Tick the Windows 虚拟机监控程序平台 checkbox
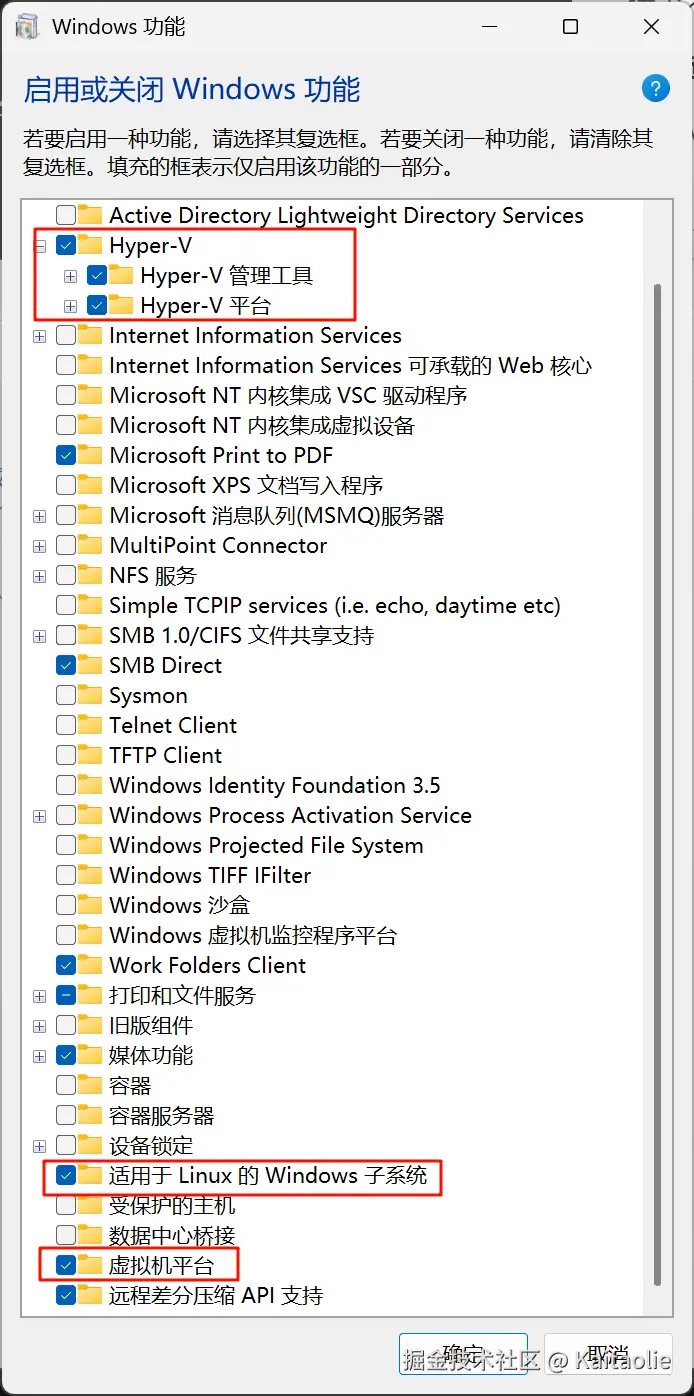694x1396 pixels. [66, 935]
